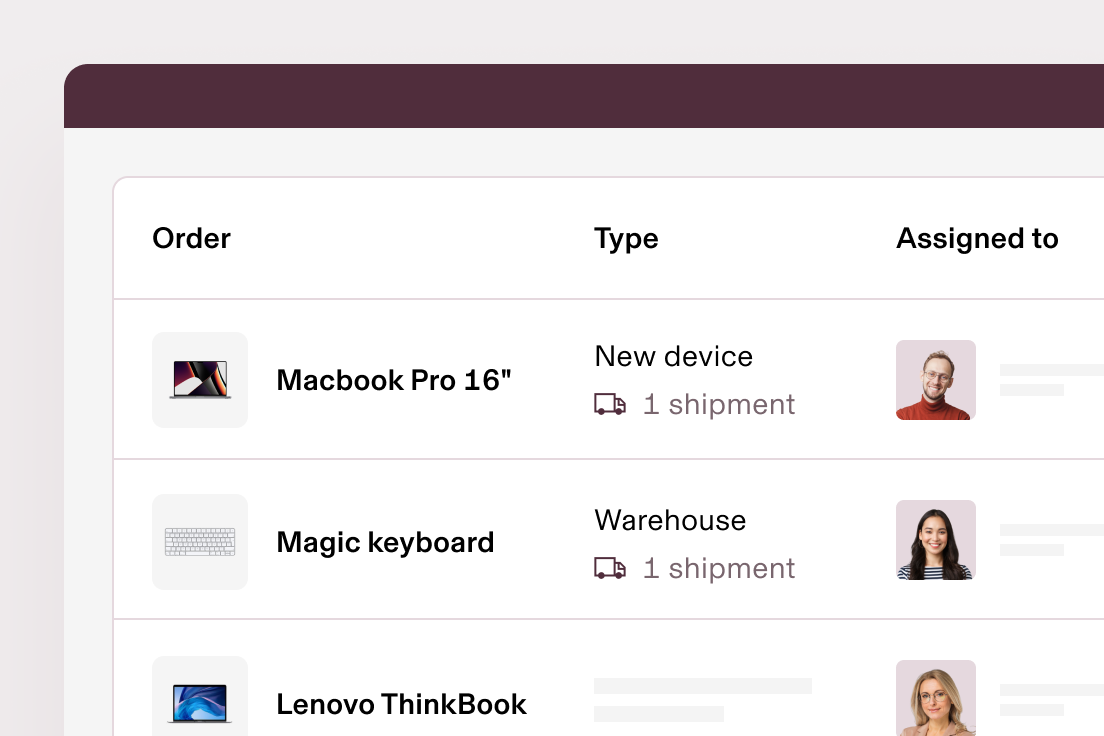Select the Lenovo ThinkBook laptop thumbnail
The width and height of the screenshot is (1104, 736).
coord(200,696)
